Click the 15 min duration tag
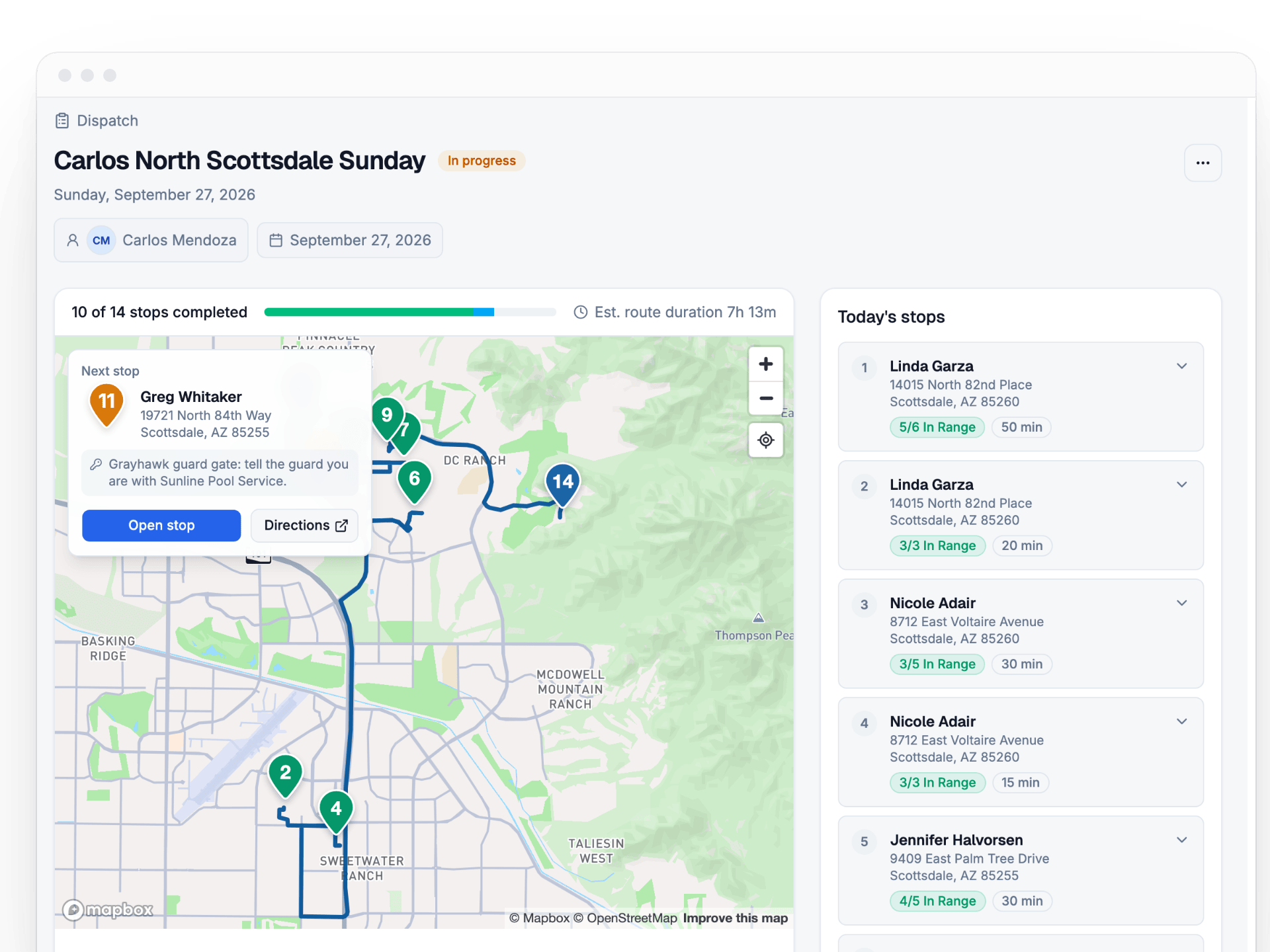Screen dimensions: 1270x952 click(x=1020, y=783)
